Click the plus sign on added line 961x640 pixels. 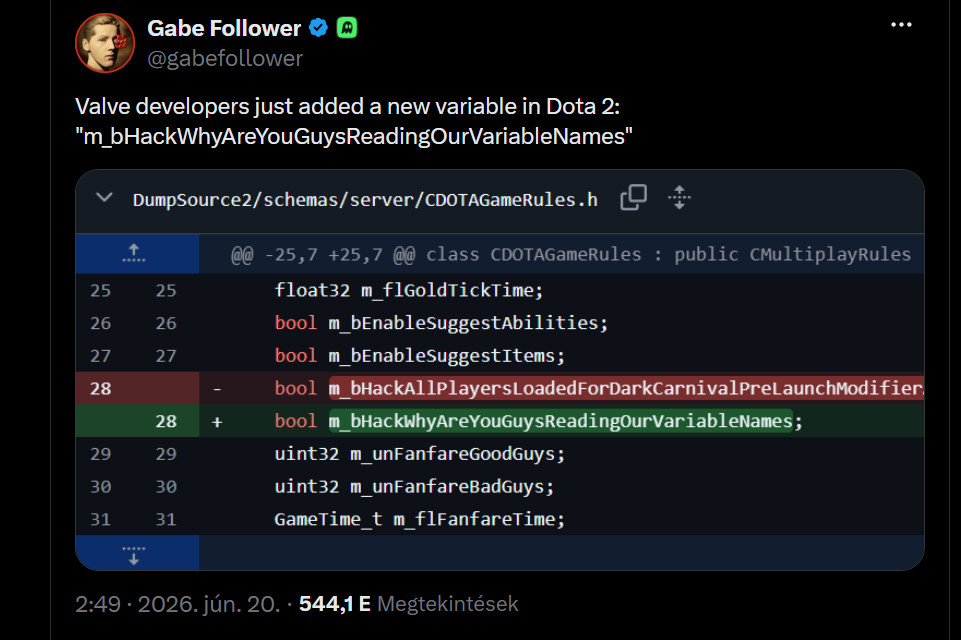pos(217,422)
